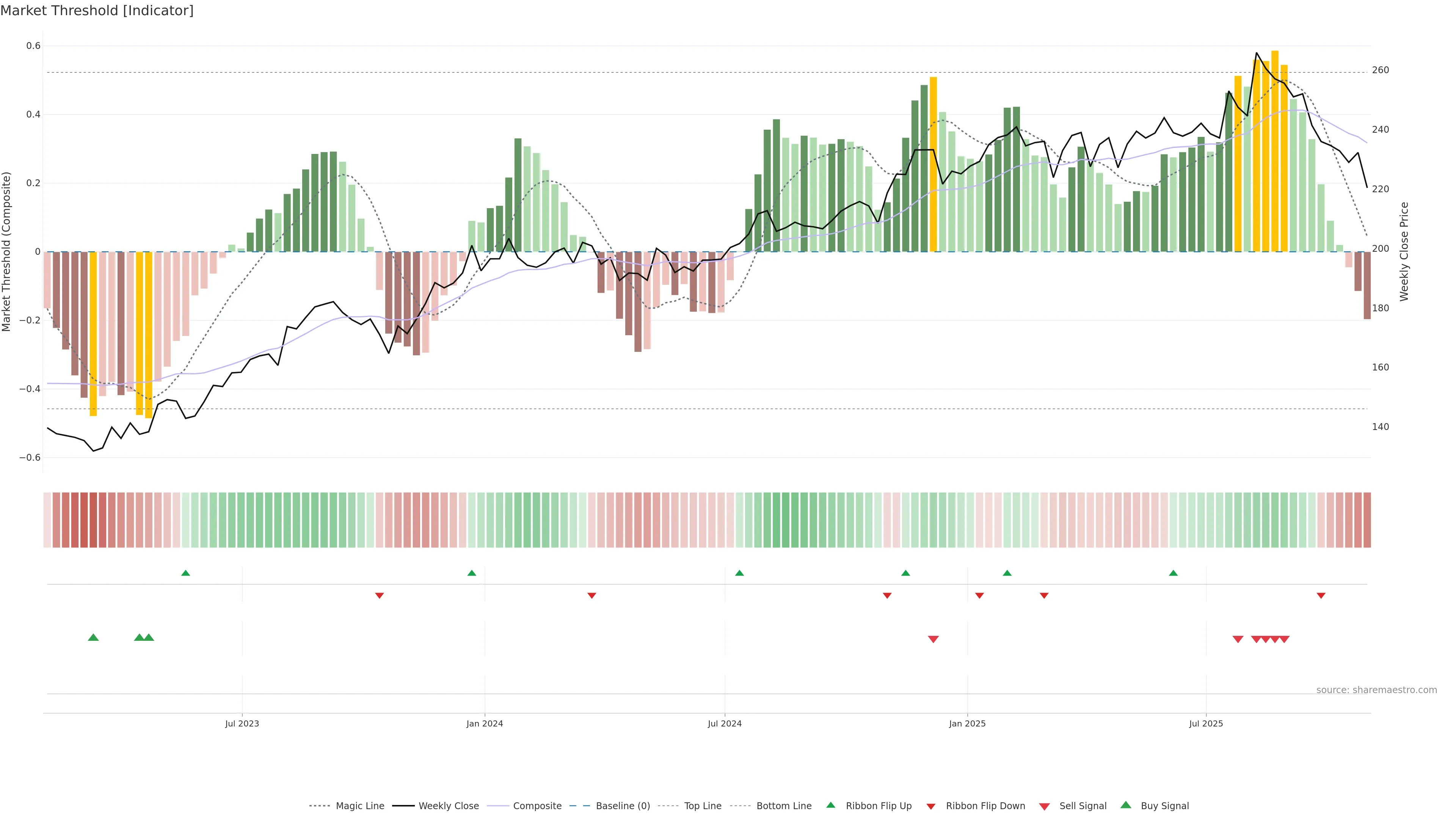Click the last Ribbon Flip Down marker on right
Screen dimensions: 1456x819
[1321, 595]
